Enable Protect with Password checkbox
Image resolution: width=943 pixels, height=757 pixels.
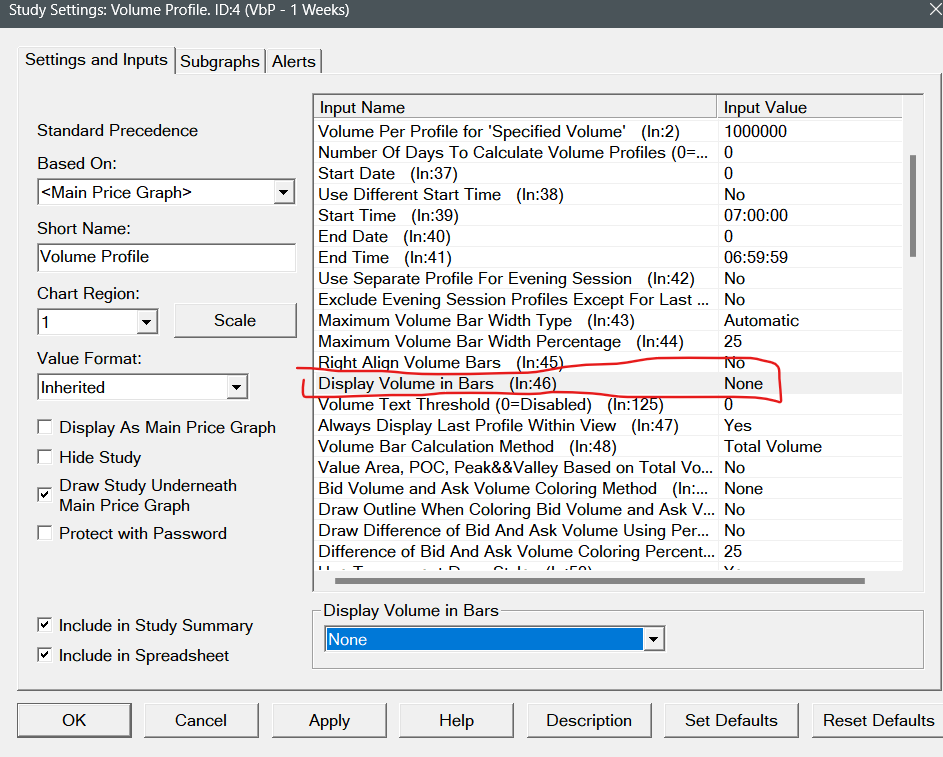[45, 533]
